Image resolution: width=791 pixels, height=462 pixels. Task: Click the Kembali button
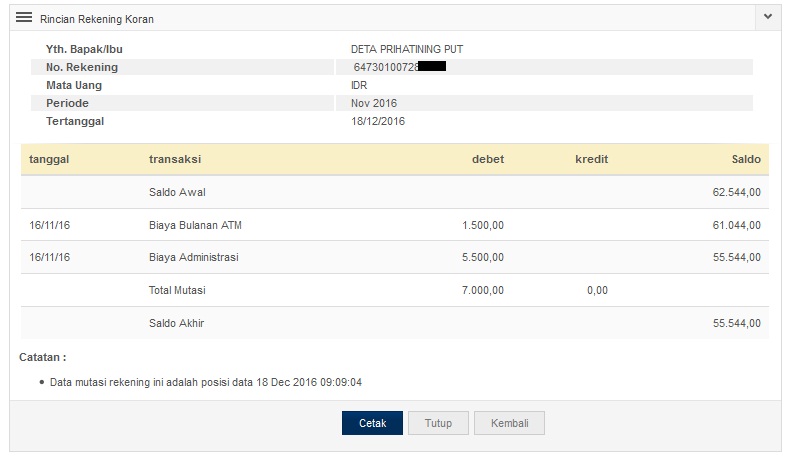[510, 423]
